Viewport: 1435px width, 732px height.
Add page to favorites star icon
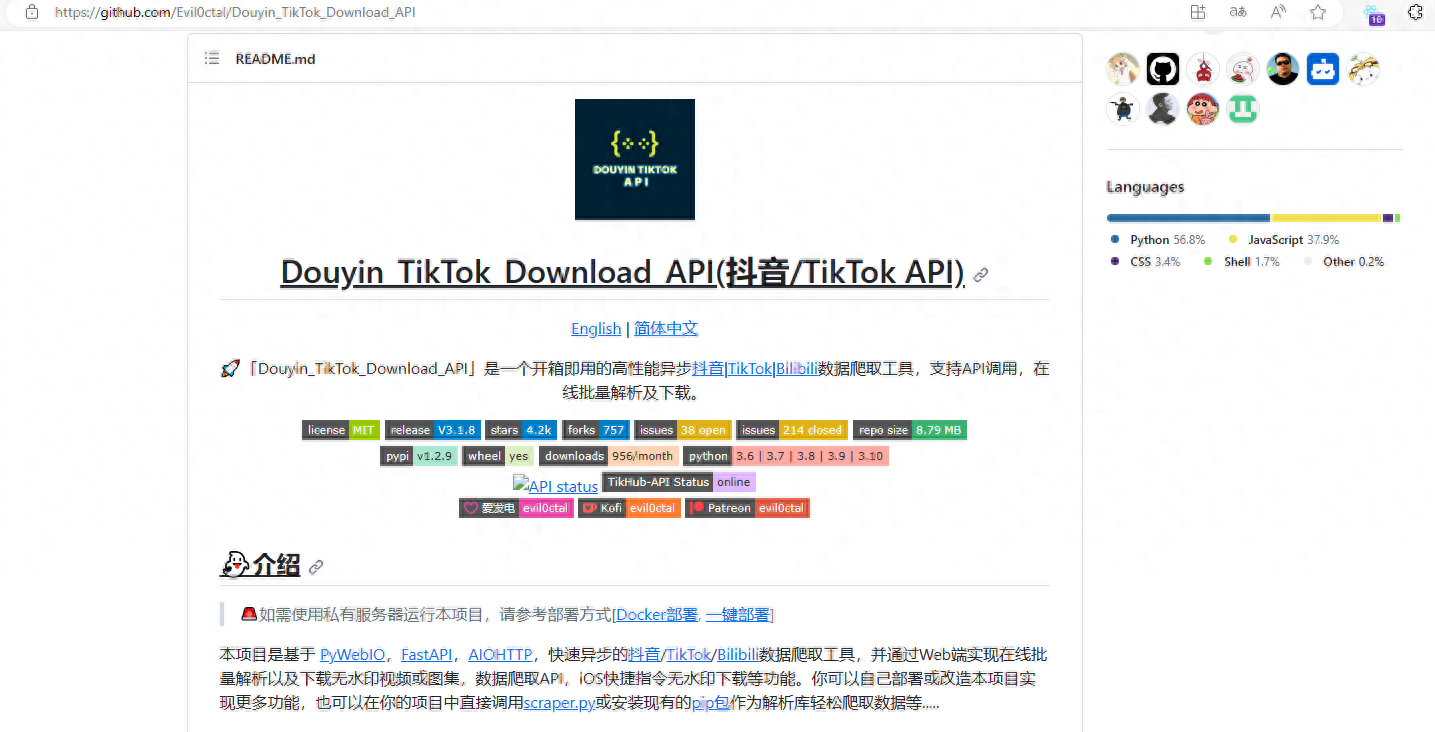(1318, 12)
